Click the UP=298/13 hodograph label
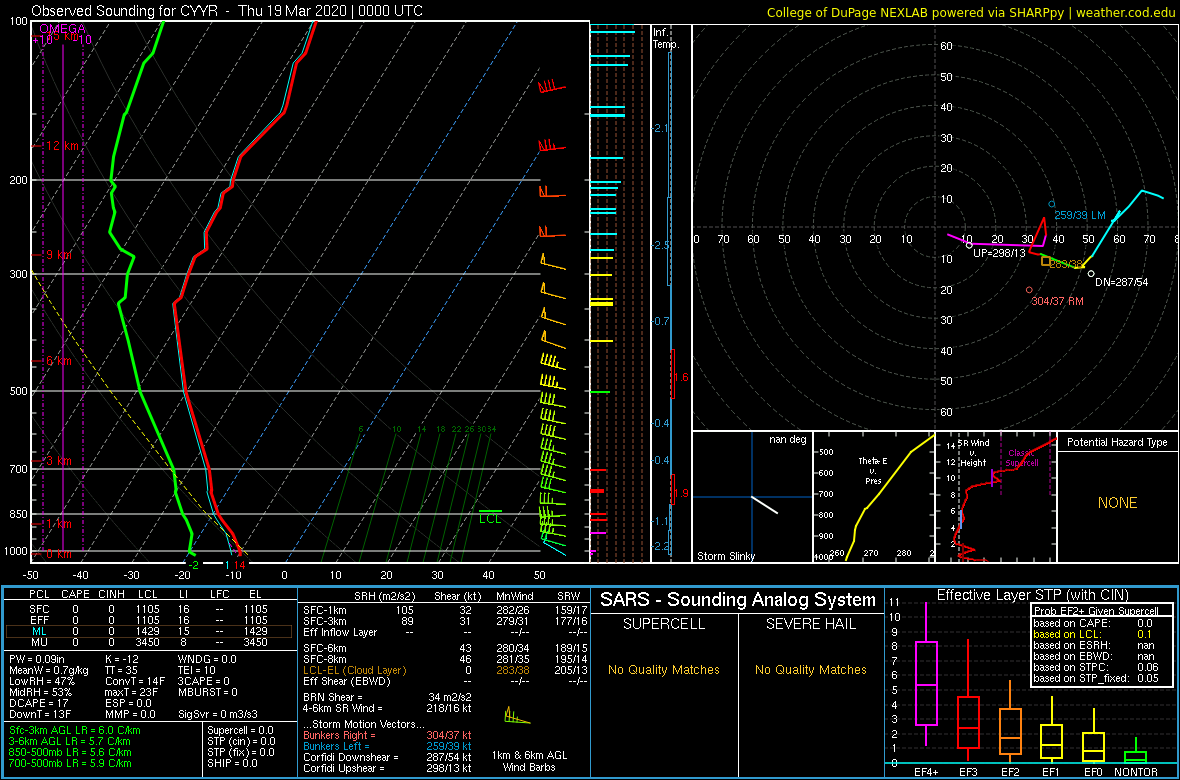 point(999,254)
